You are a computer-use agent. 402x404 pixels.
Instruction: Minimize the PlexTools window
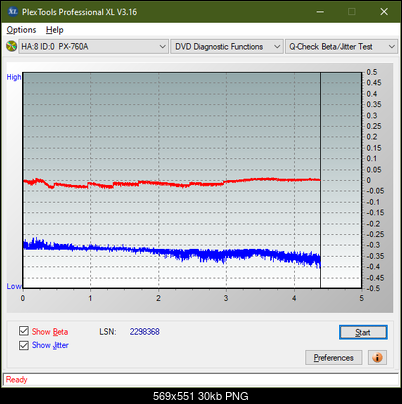tap(320, 12)
